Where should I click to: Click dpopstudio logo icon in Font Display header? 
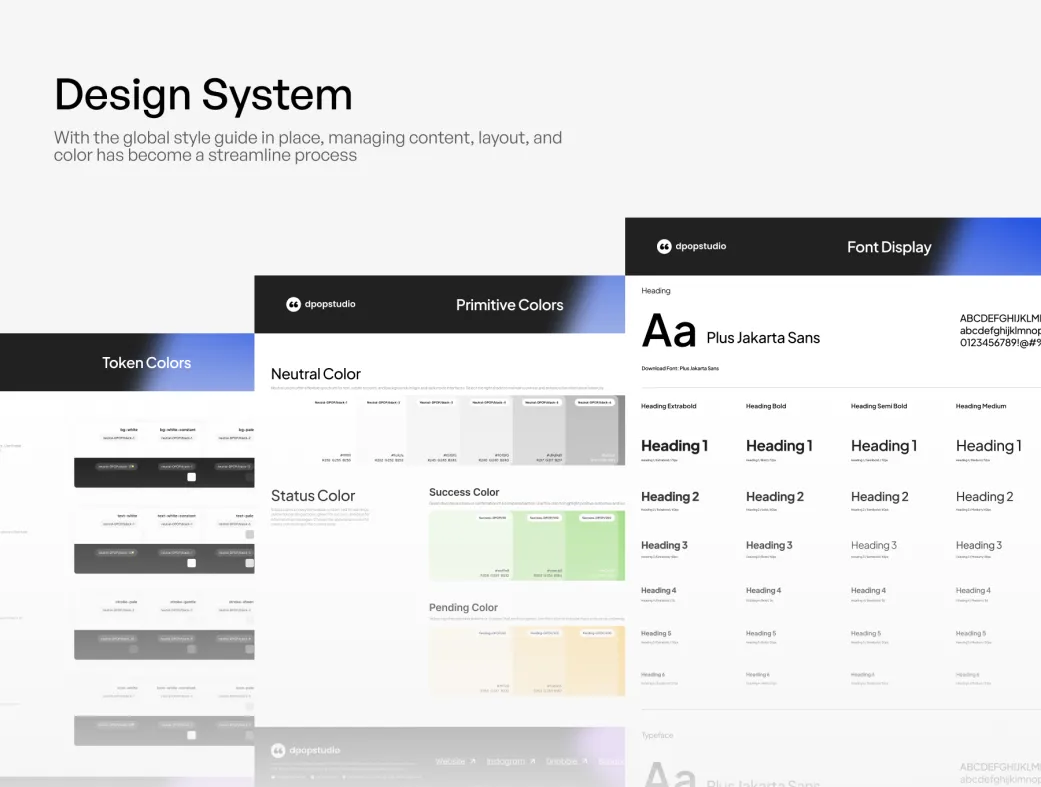coord(664,246)
